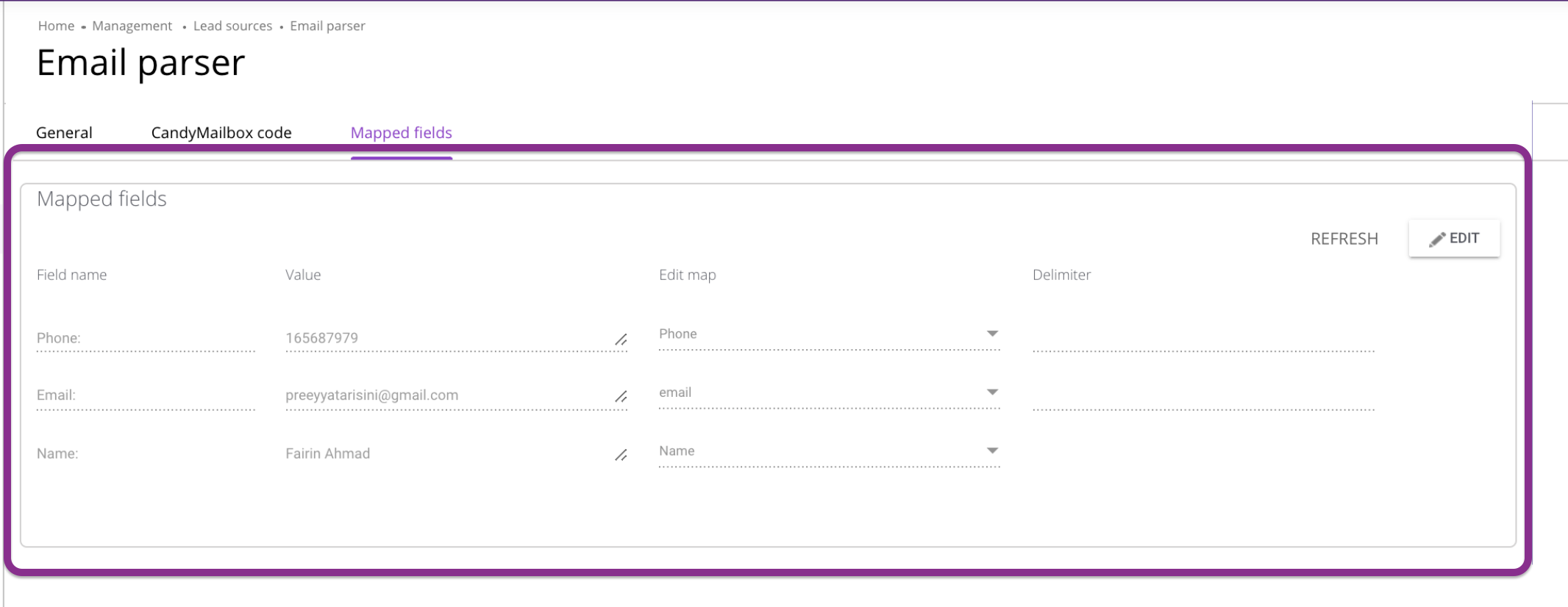
Task: Click the resize handle in the Email value field
Action: pos(621,397)
